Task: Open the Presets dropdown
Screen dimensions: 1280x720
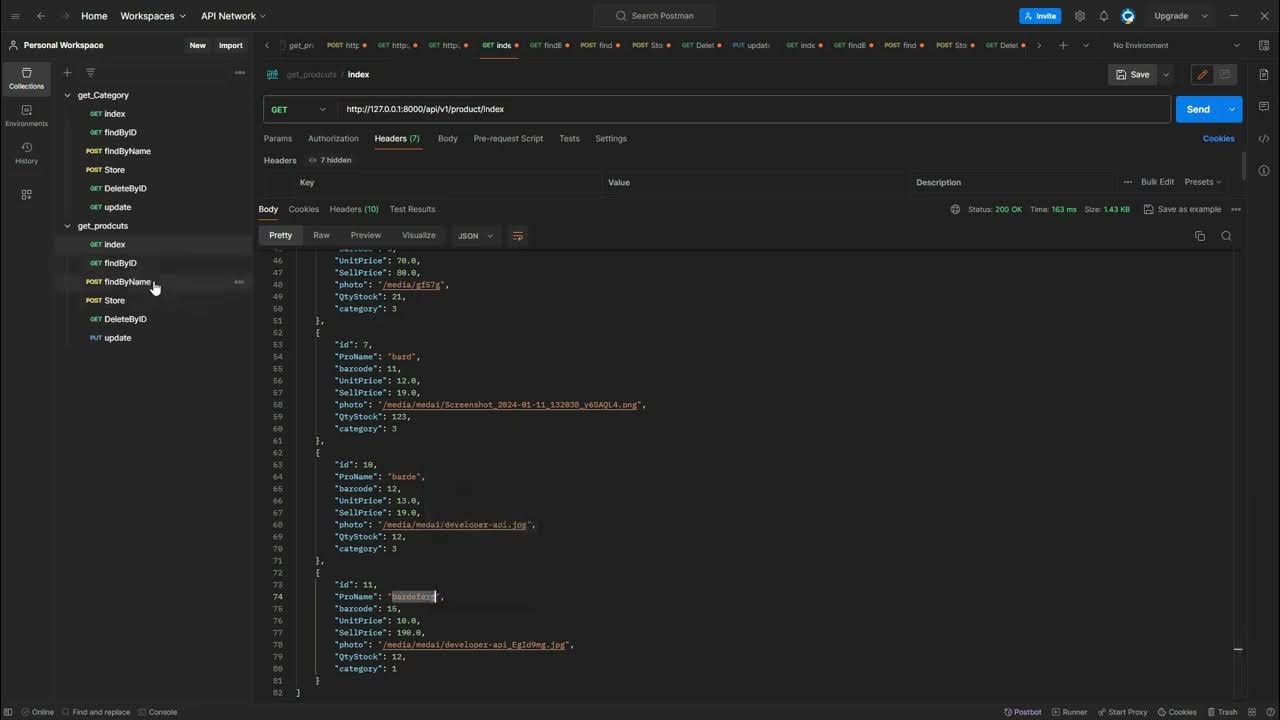Action: (1203, 182)
